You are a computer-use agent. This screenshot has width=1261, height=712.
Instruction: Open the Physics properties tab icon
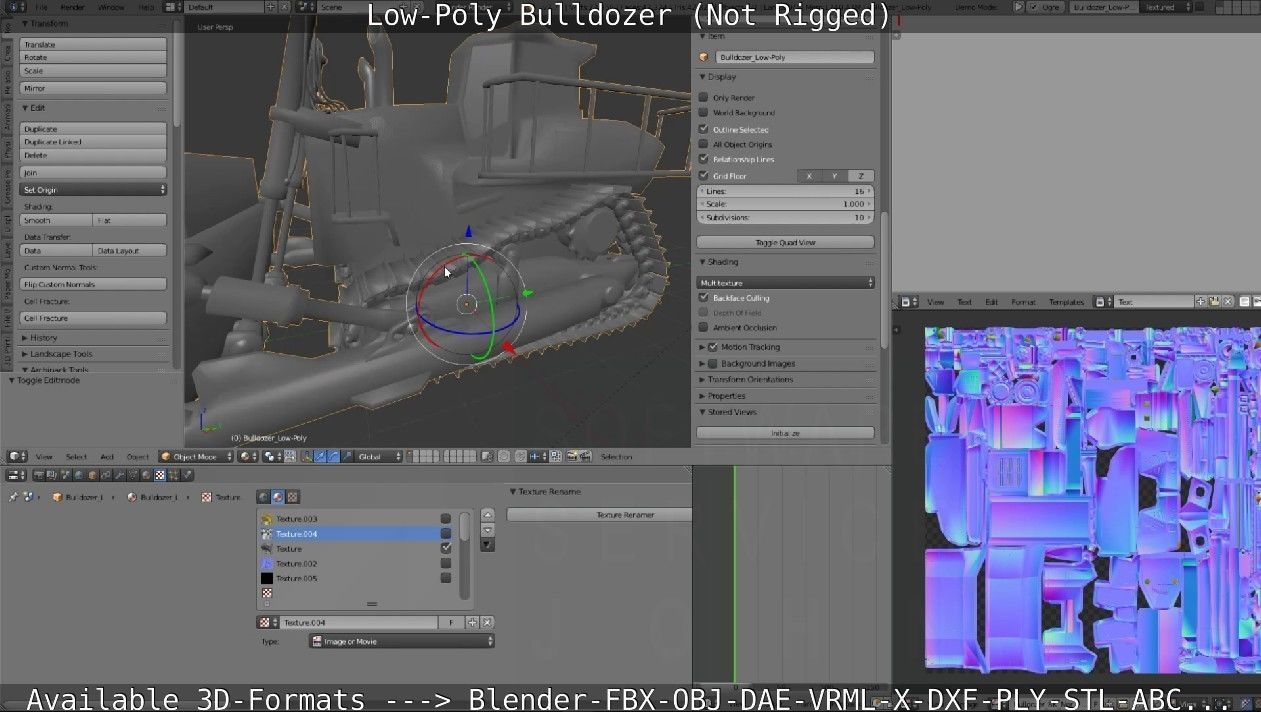point(187,475)
